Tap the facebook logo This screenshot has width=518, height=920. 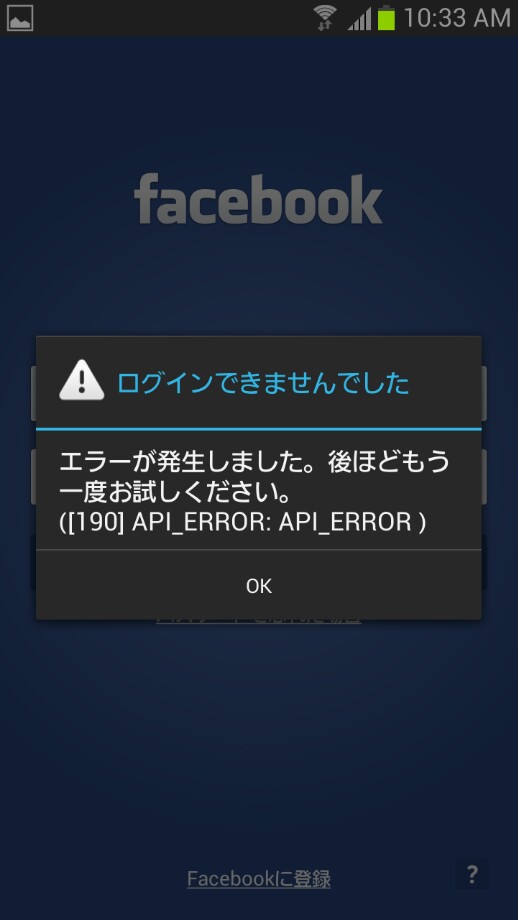point(258,198)
